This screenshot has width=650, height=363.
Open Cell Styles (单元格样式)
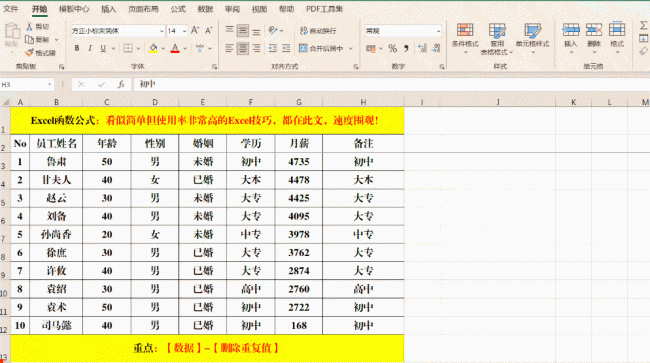pos(533,39)
